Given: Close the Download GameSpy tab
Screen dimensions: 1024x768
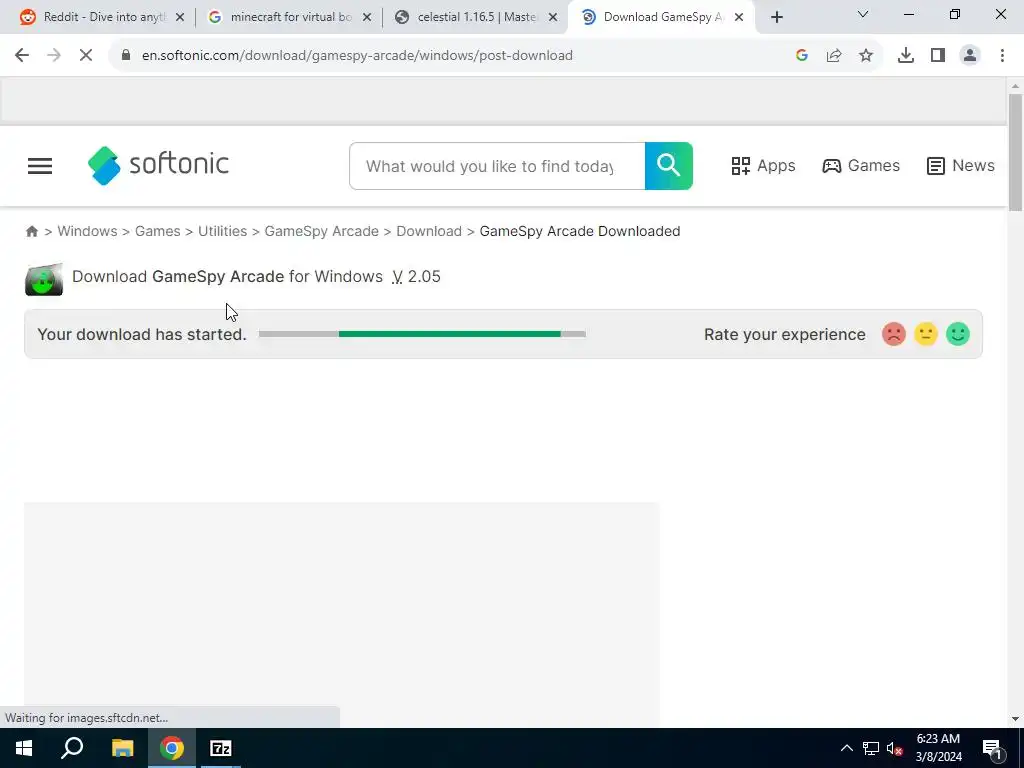Looking at the screenshot, I should tap(739, 18).
